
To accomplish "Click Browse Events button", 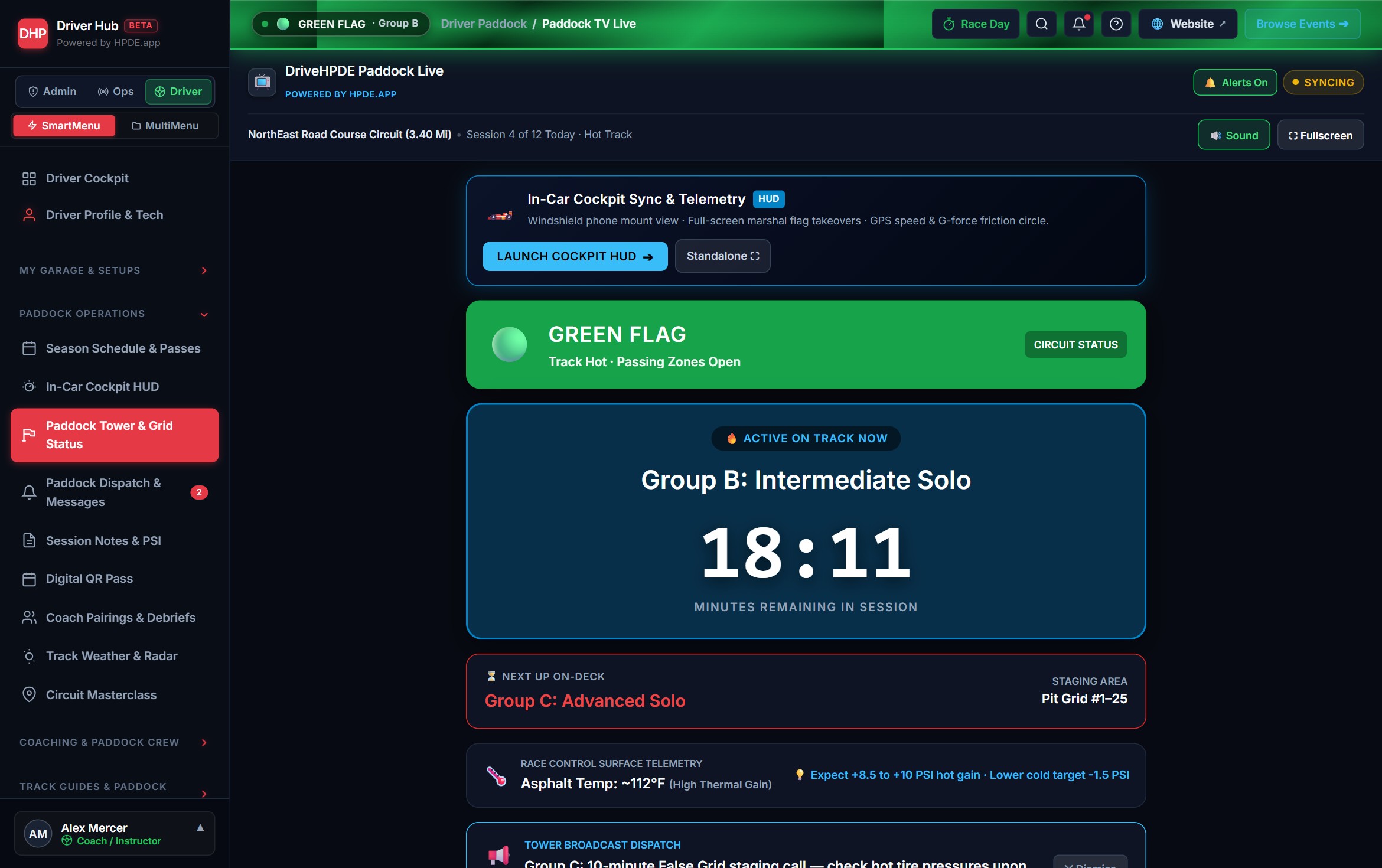I will pos(1302,24).
